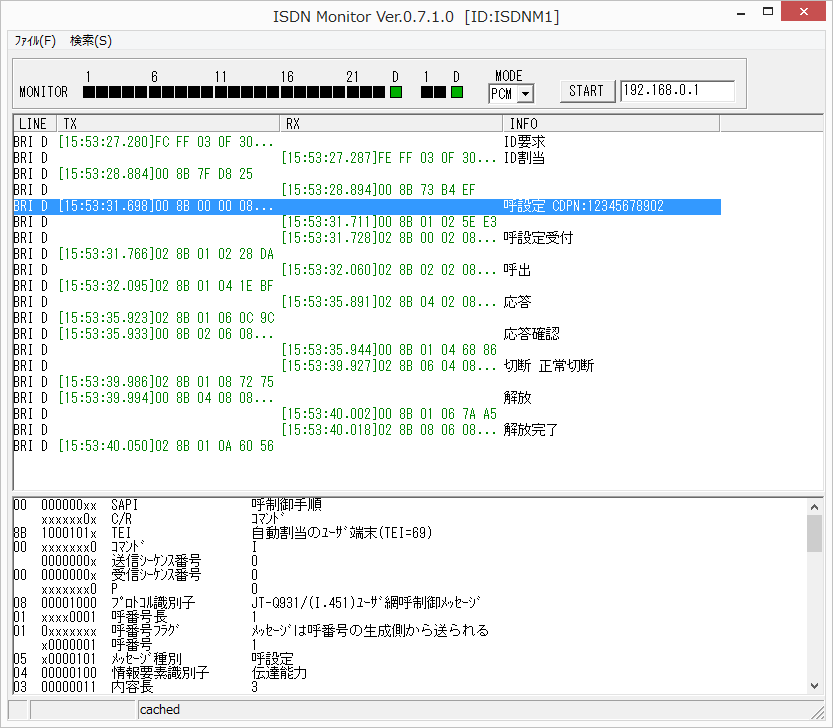This screenshot has width=833, height=728.
Task: Click the INFO text "呼出"
Action: point(517,270)
